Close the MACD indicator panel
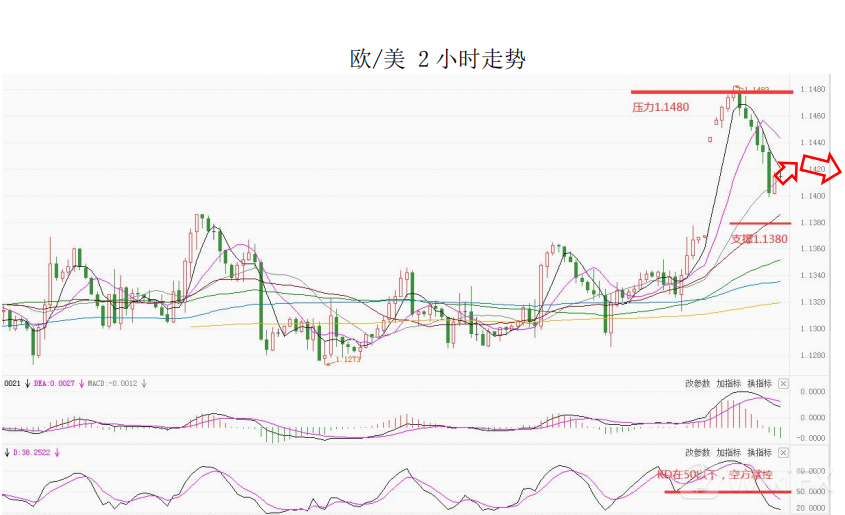The height and width of the screenshot is (515, 845). pos(784,384)
